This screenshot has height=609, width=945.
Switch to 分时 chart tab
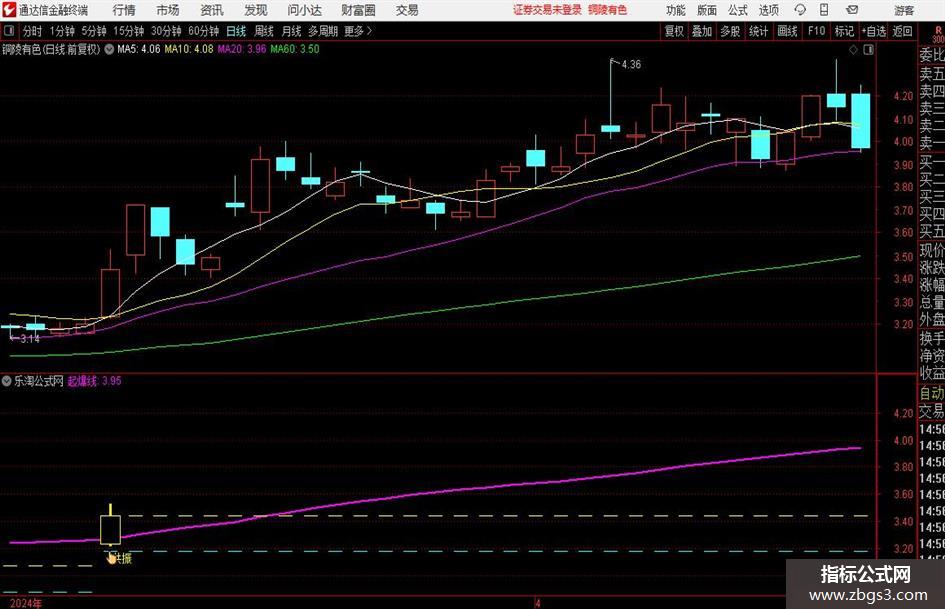[x=33, y=31]
